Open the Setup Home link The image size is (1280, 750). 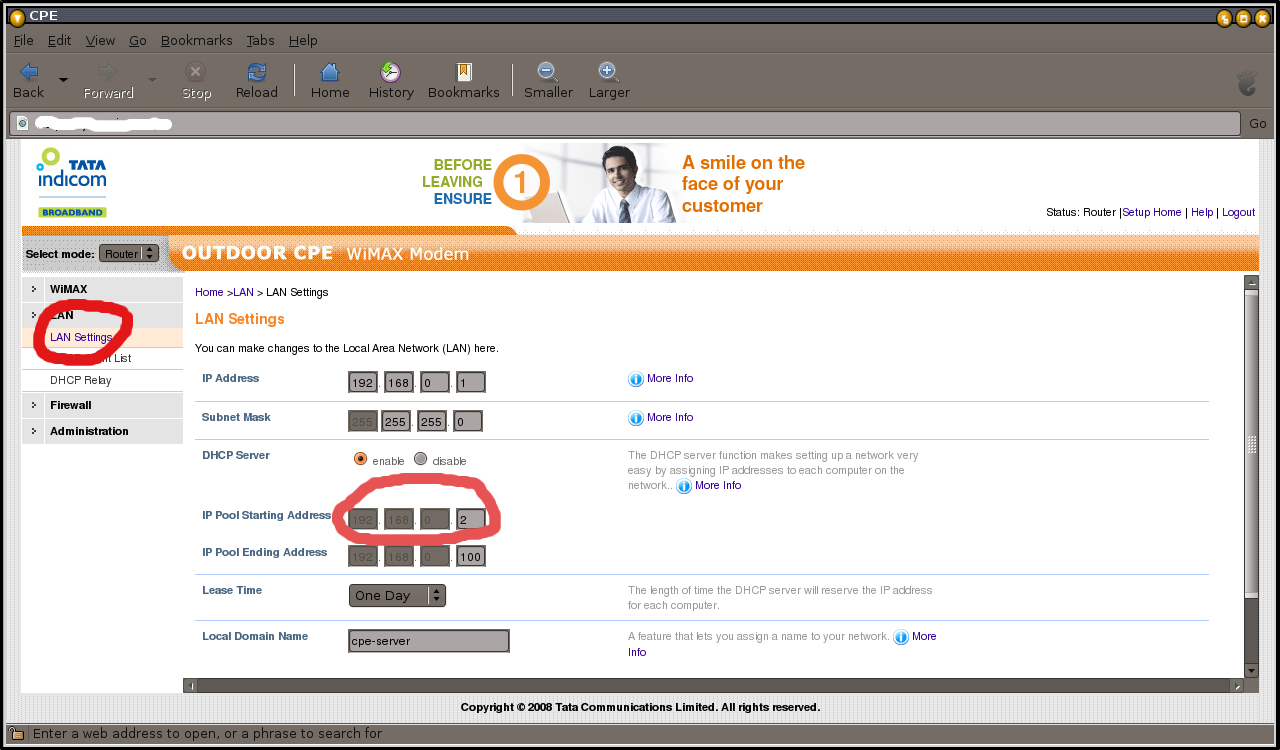coord(1152,212)
